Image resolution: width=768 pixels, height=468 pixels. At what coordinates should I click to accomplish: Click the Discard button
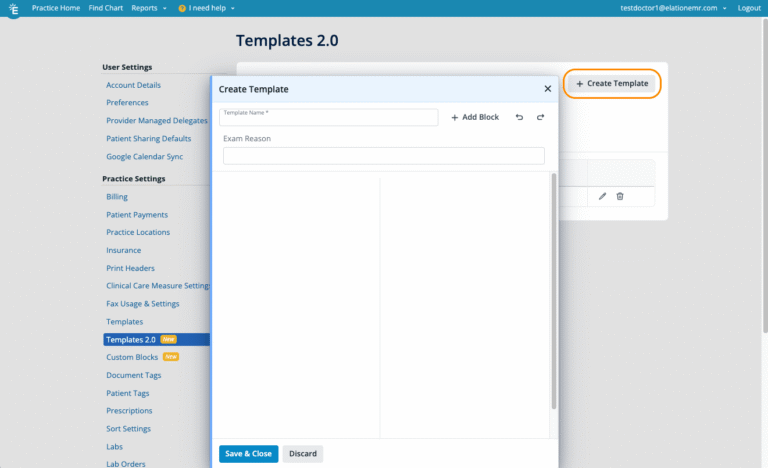point(303,454)
